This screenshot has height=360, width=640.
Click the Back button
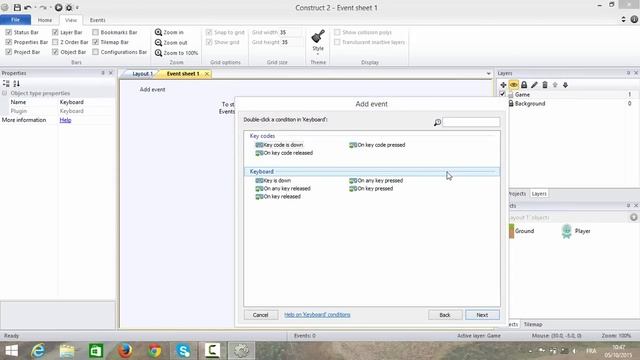pyautogui.click(x=445, y=315)
